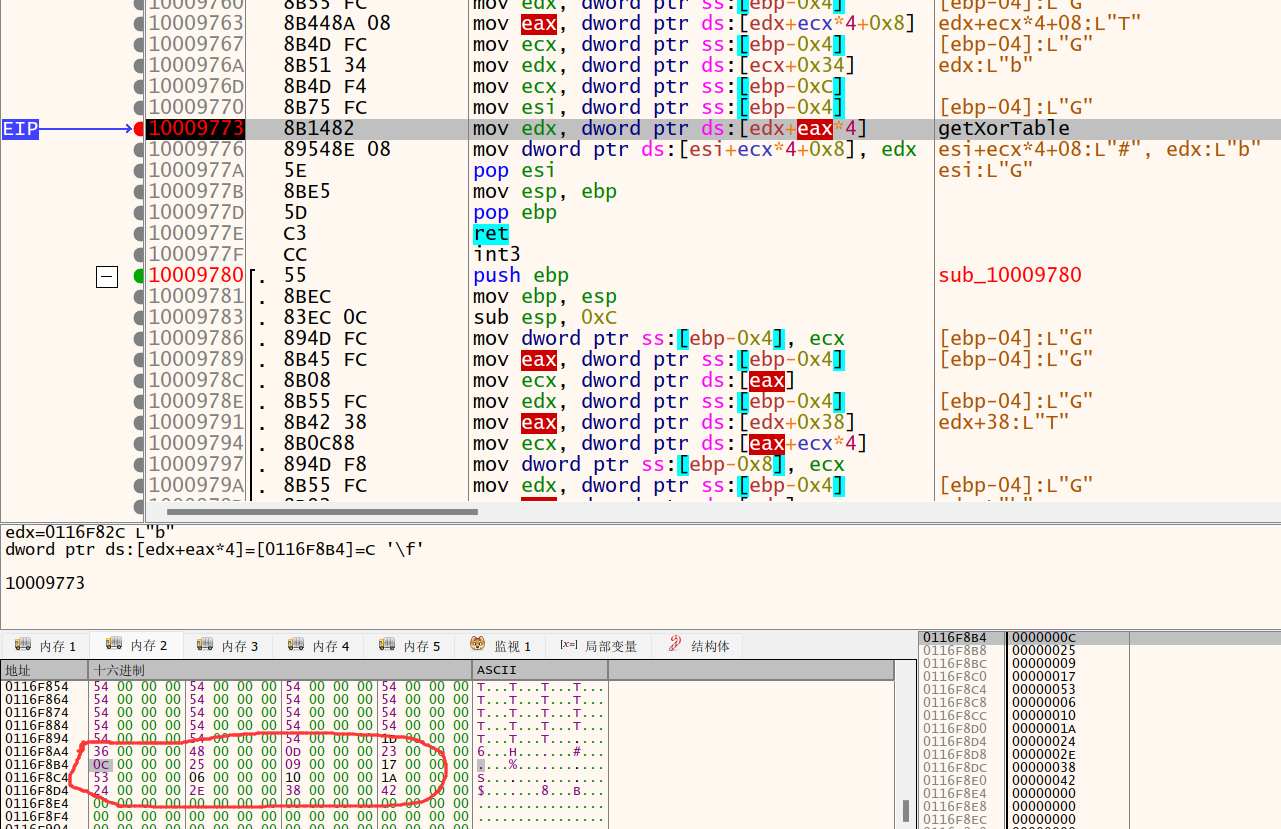Click the ASCII column header

540,670
